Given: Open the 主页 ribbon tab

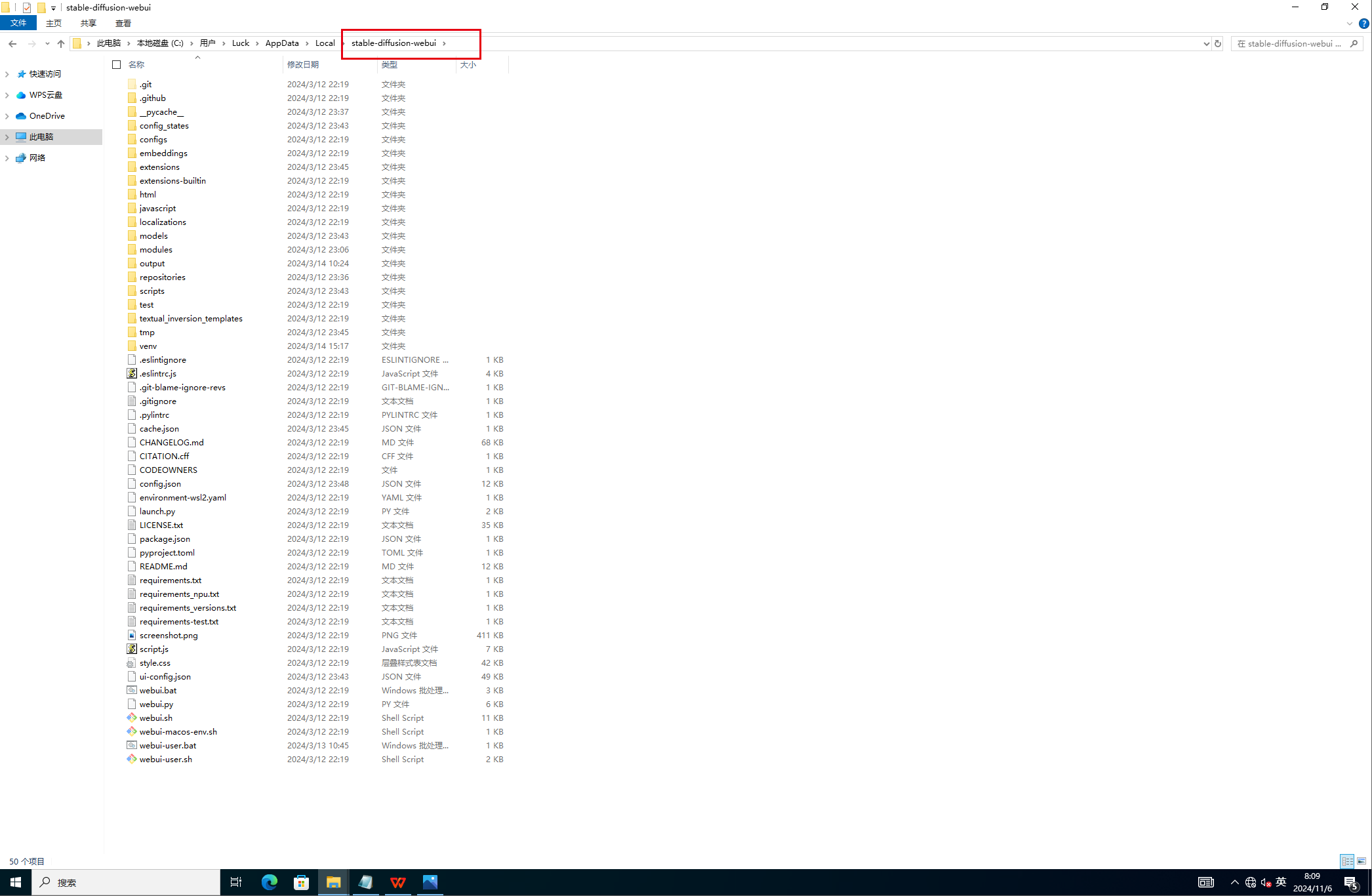Looking at the screenshot, I should [54, 23].
